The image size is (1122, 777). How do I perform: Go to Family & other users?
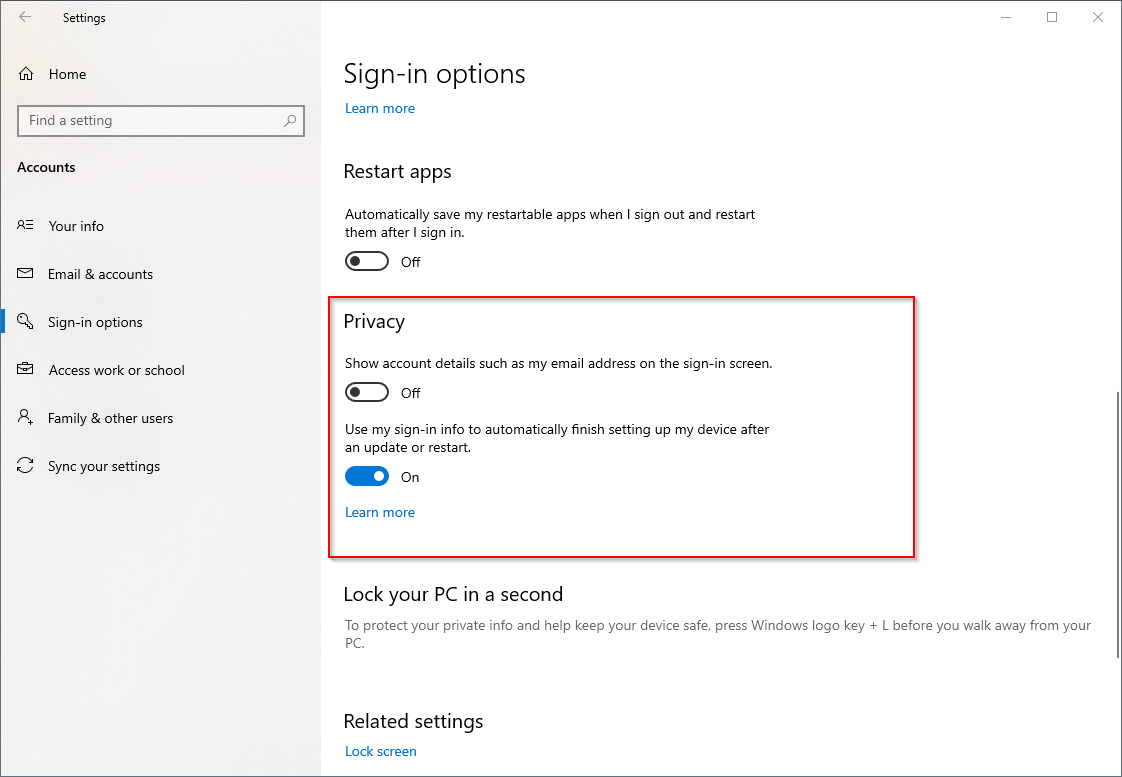click(110, 418)
